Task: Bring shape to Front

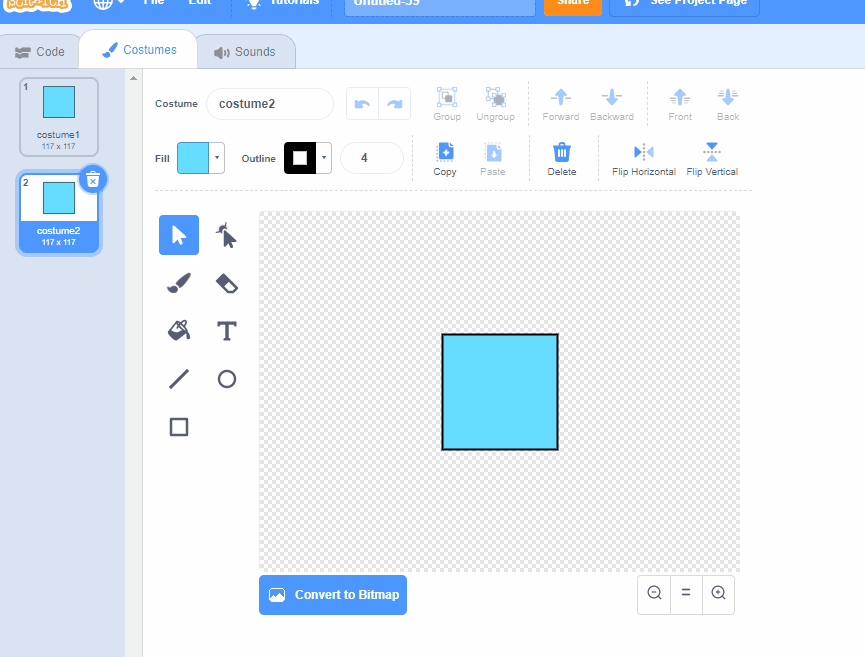Action: click(680, 104)
